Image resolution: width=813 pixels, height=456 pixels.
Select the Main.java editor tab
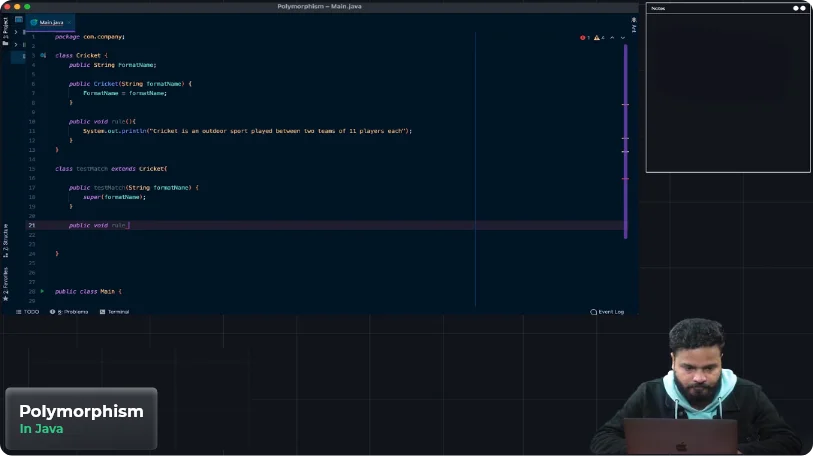[50, 21]
